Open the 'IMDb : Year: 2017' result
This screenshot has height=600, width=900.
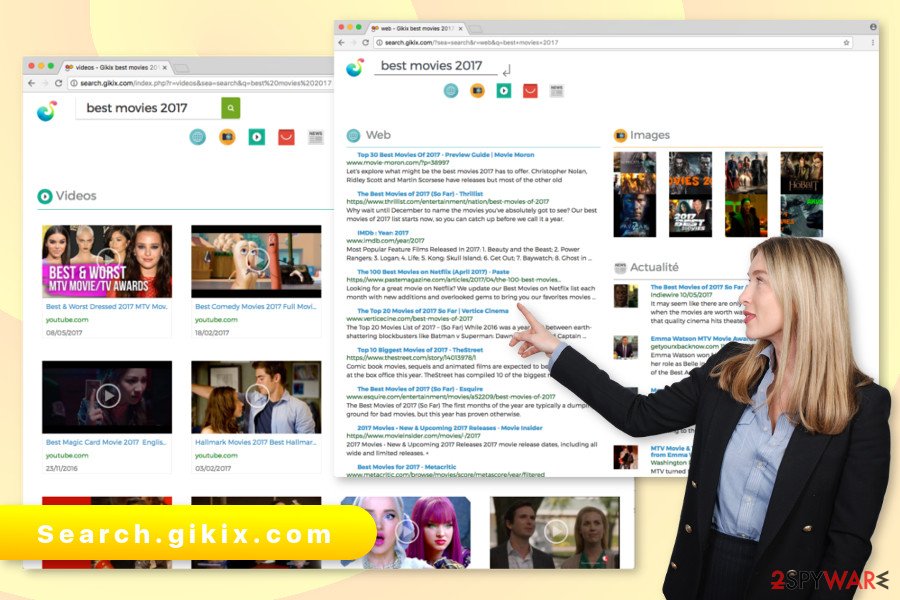pyautogui.click(x=383, y=233)
